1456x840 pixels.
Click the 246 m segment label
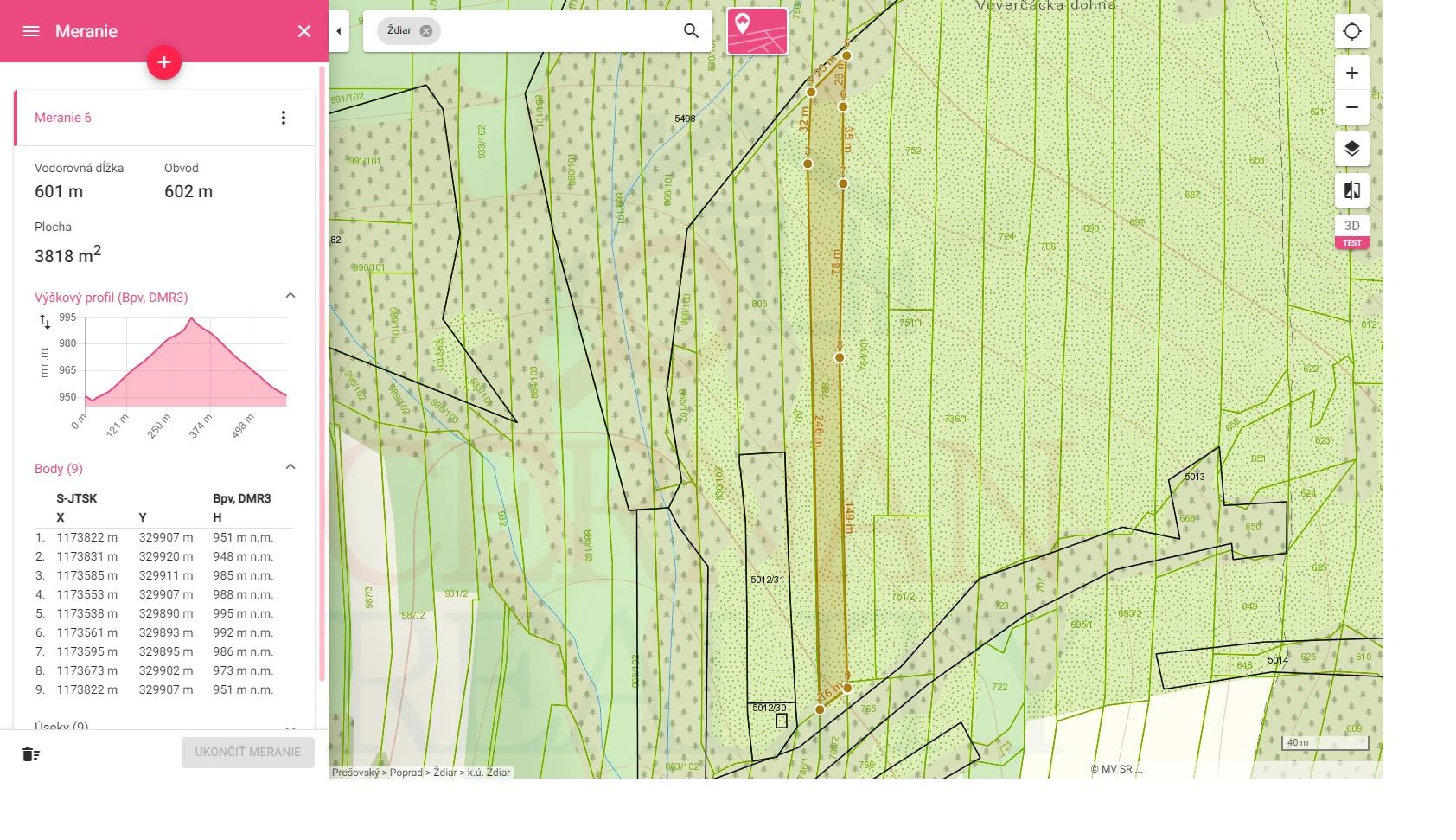[819, 431]
